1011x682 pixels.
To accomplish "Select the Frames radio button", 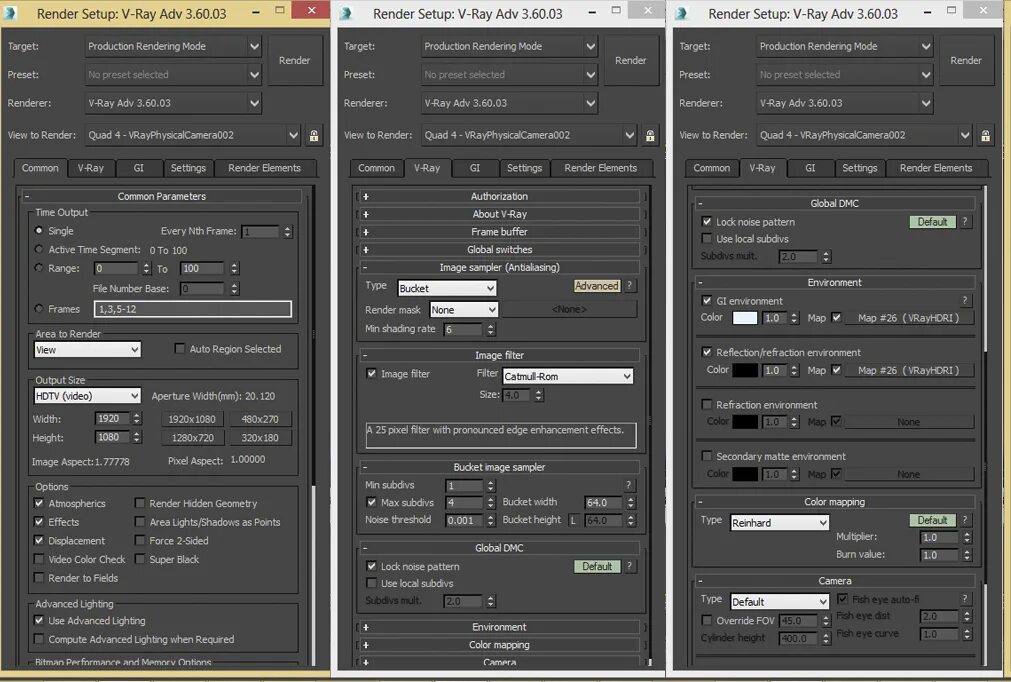I will coord(39,309).
